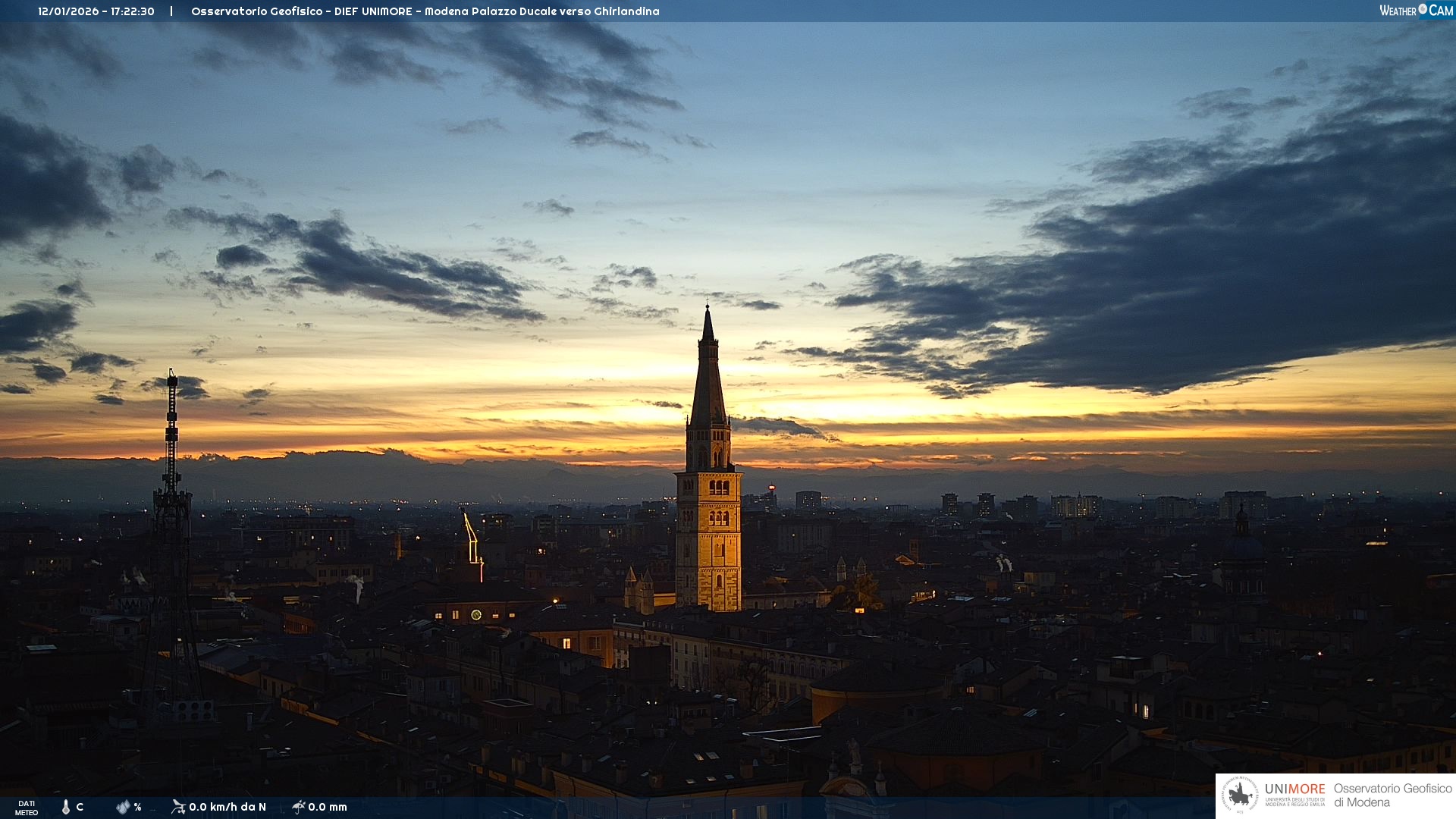Click the DATI METEO label
The image size is (1456, 819).
pyautogui.click(x=27, y=808)
